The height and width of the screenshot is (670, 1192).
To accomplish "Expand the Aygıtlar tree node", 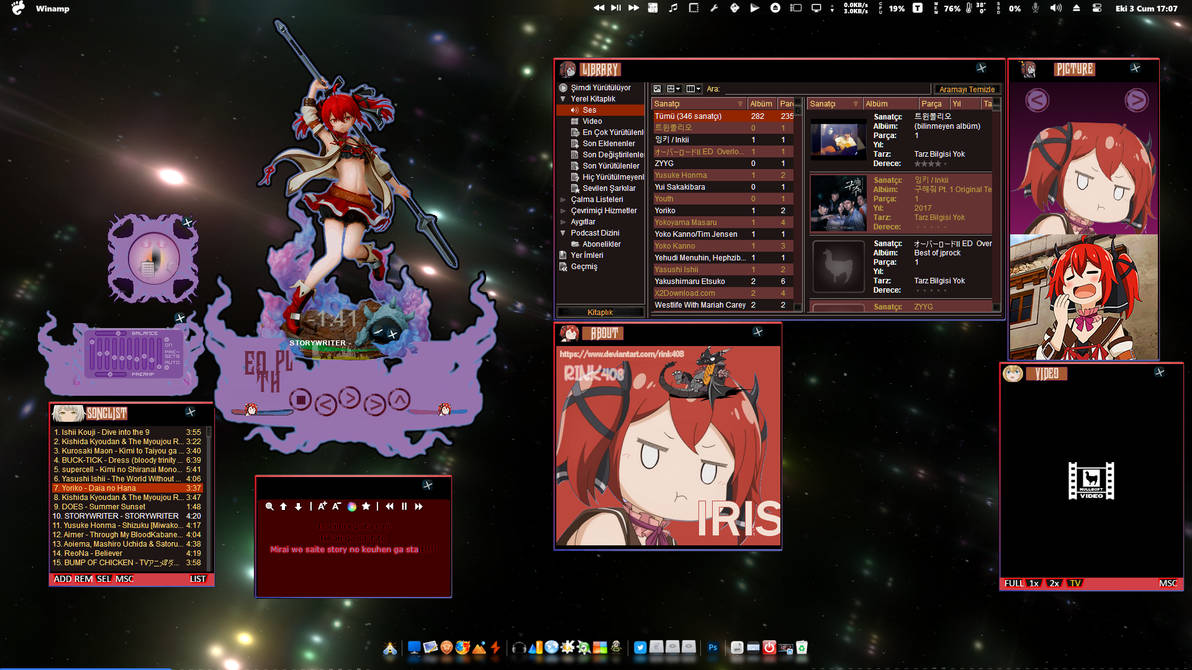I will click(x=563, y=222).
